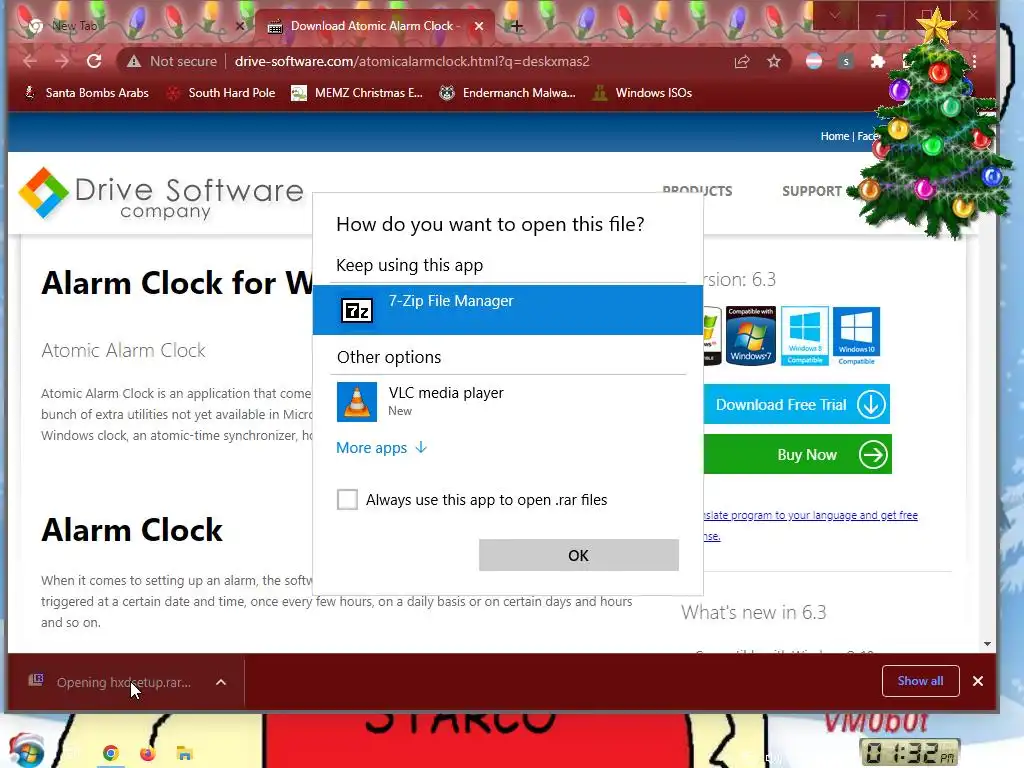1024x768 pixels.
Task: Open Endermanch Malware bookmark
Action: tap(507, 93)
